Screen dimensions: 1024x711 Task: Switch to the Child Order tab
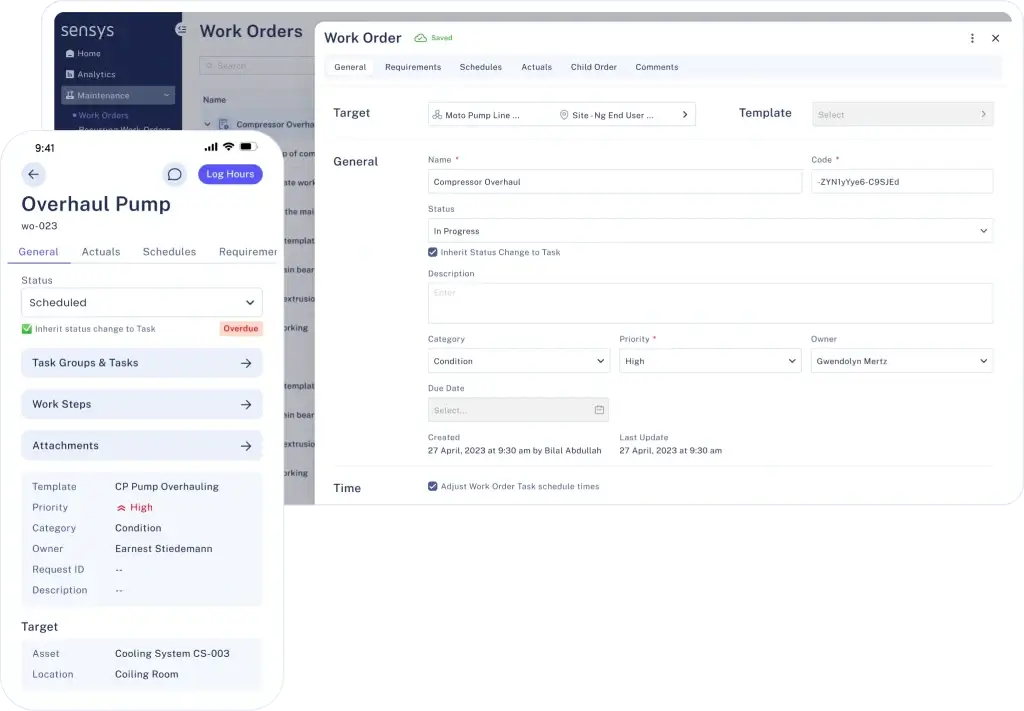593,67
